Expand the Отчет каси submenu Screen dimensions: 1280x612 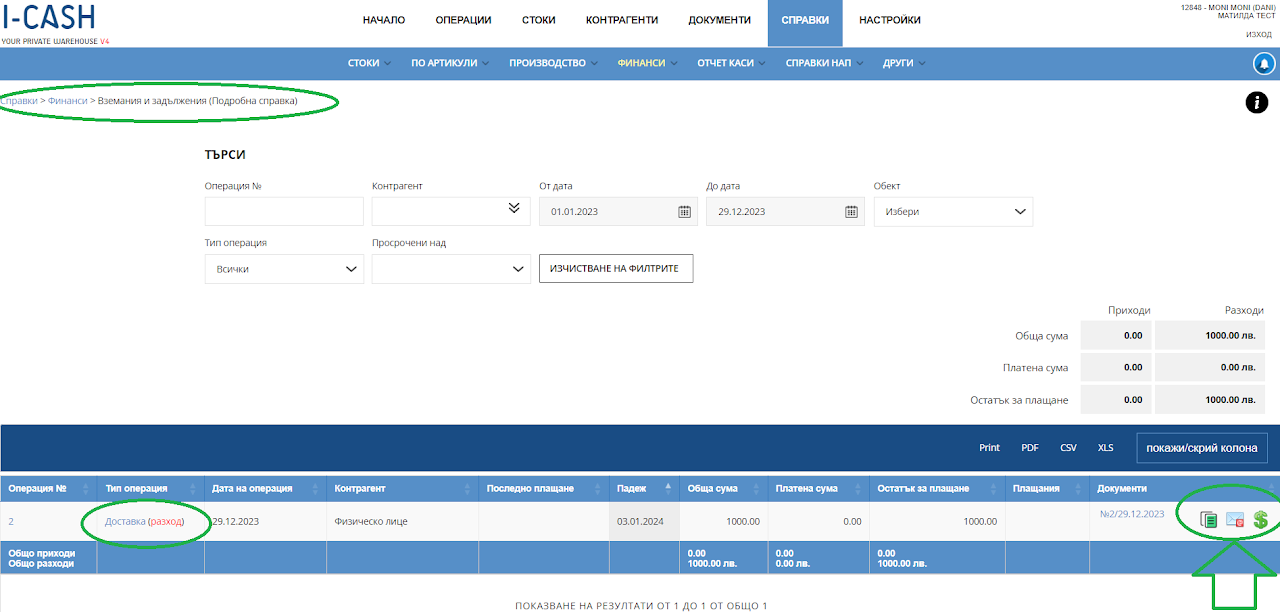tap(733, 63)
